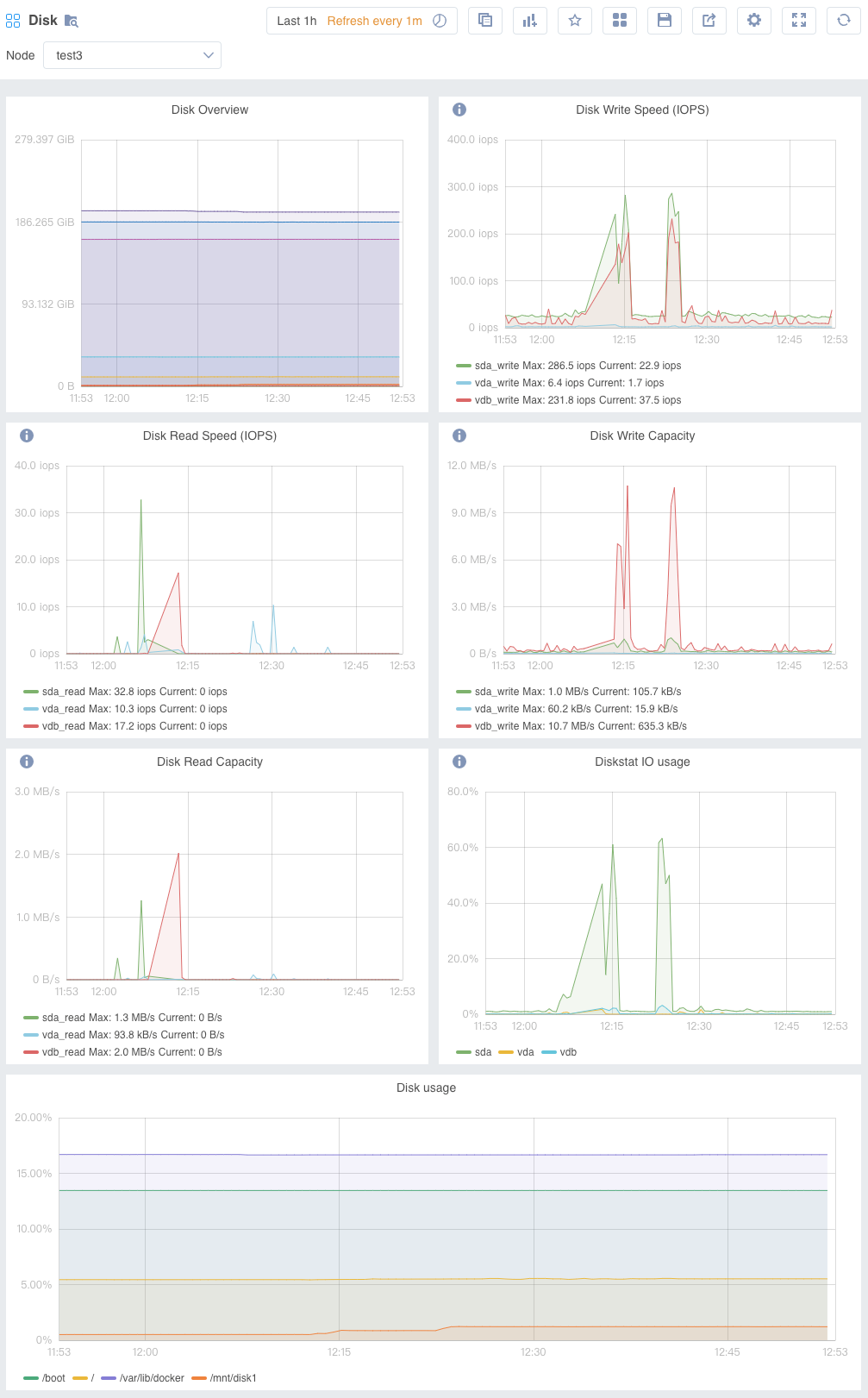This screenshot has width=868, height=1398.
Task: Click the add panel chart icon
Action: point(530,21)
